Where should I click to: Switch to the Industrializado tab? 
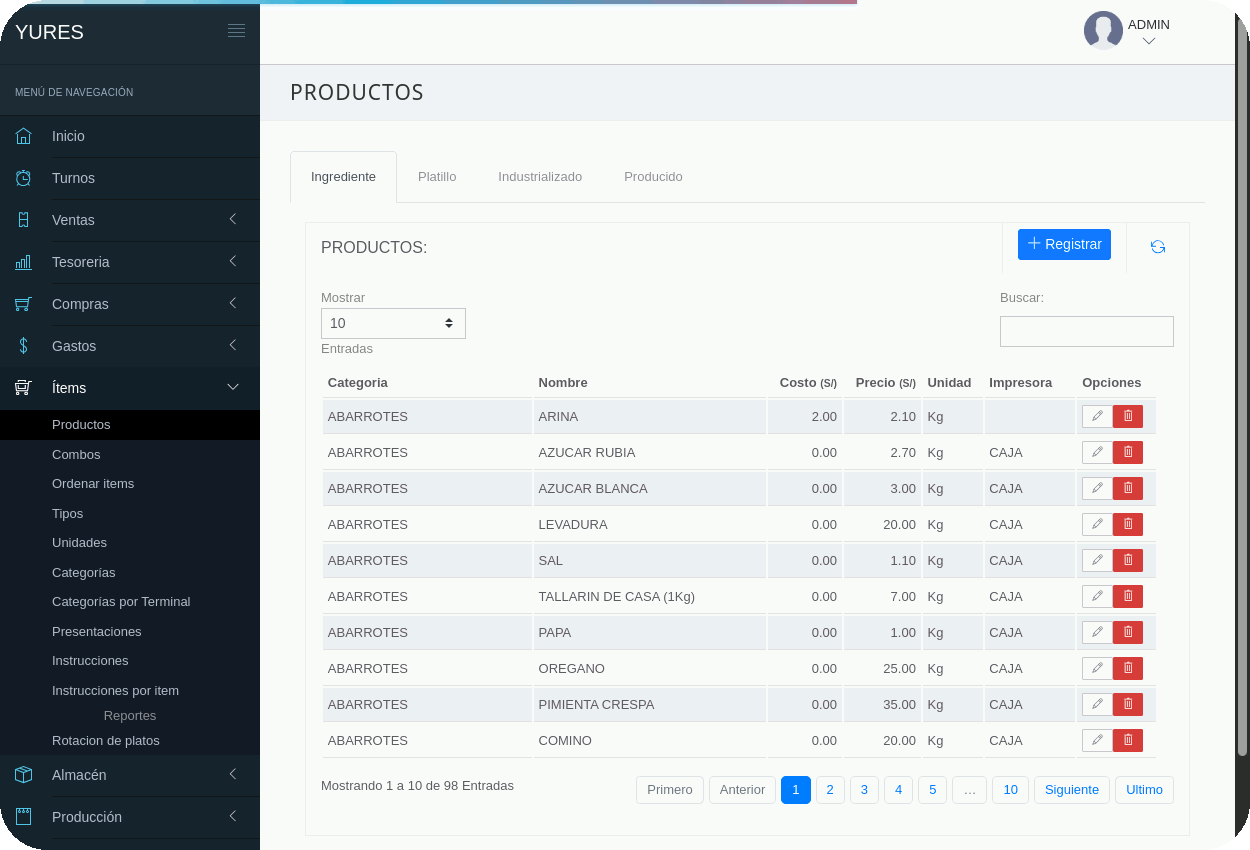point(540,177)
